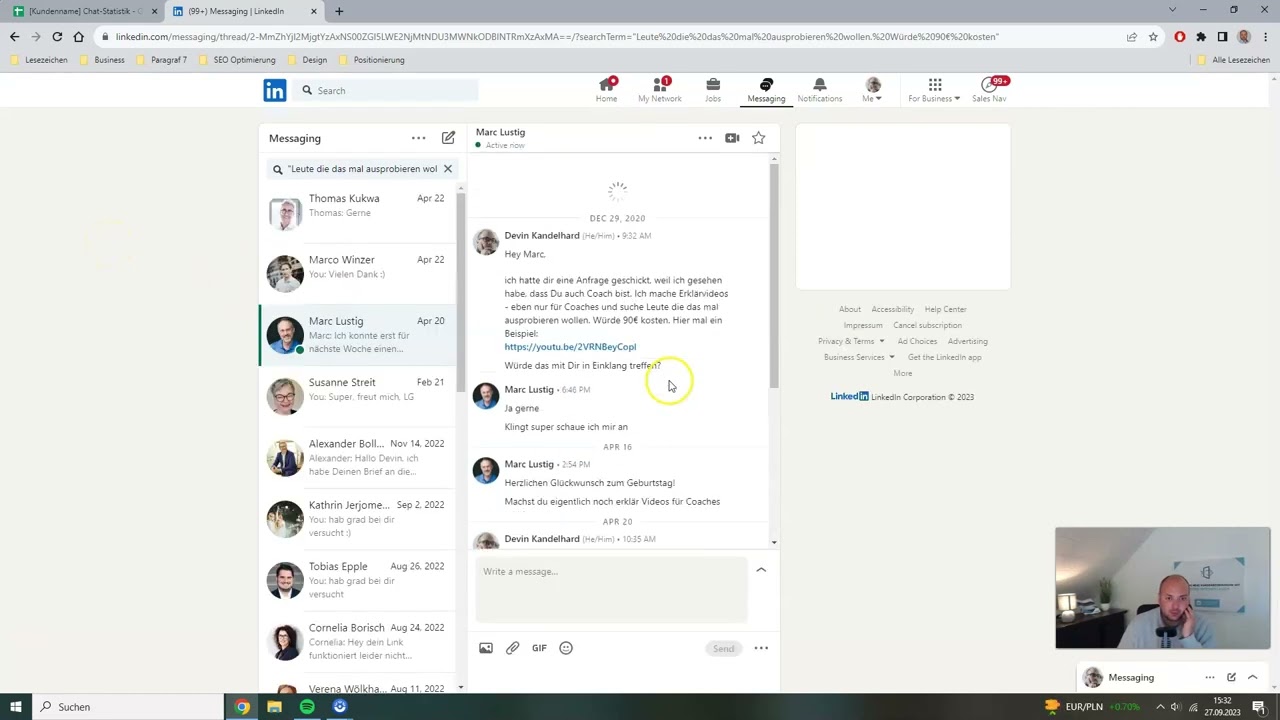This screenshot has width=1280, height=720.
Task: Click the Send button
Action: click(x=723, y=648)
